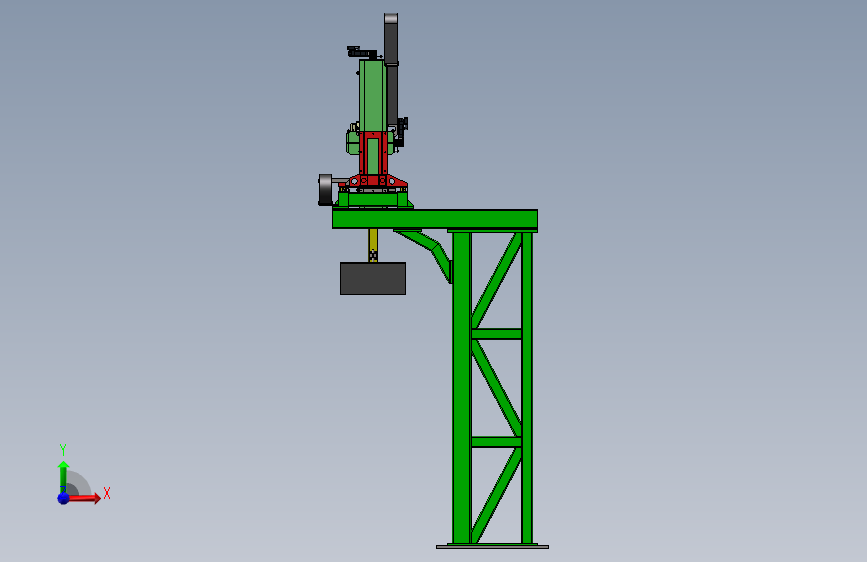Select the flat base plate under green tower
This screenshot has width=867, height=562.
(x=492, y=547)
